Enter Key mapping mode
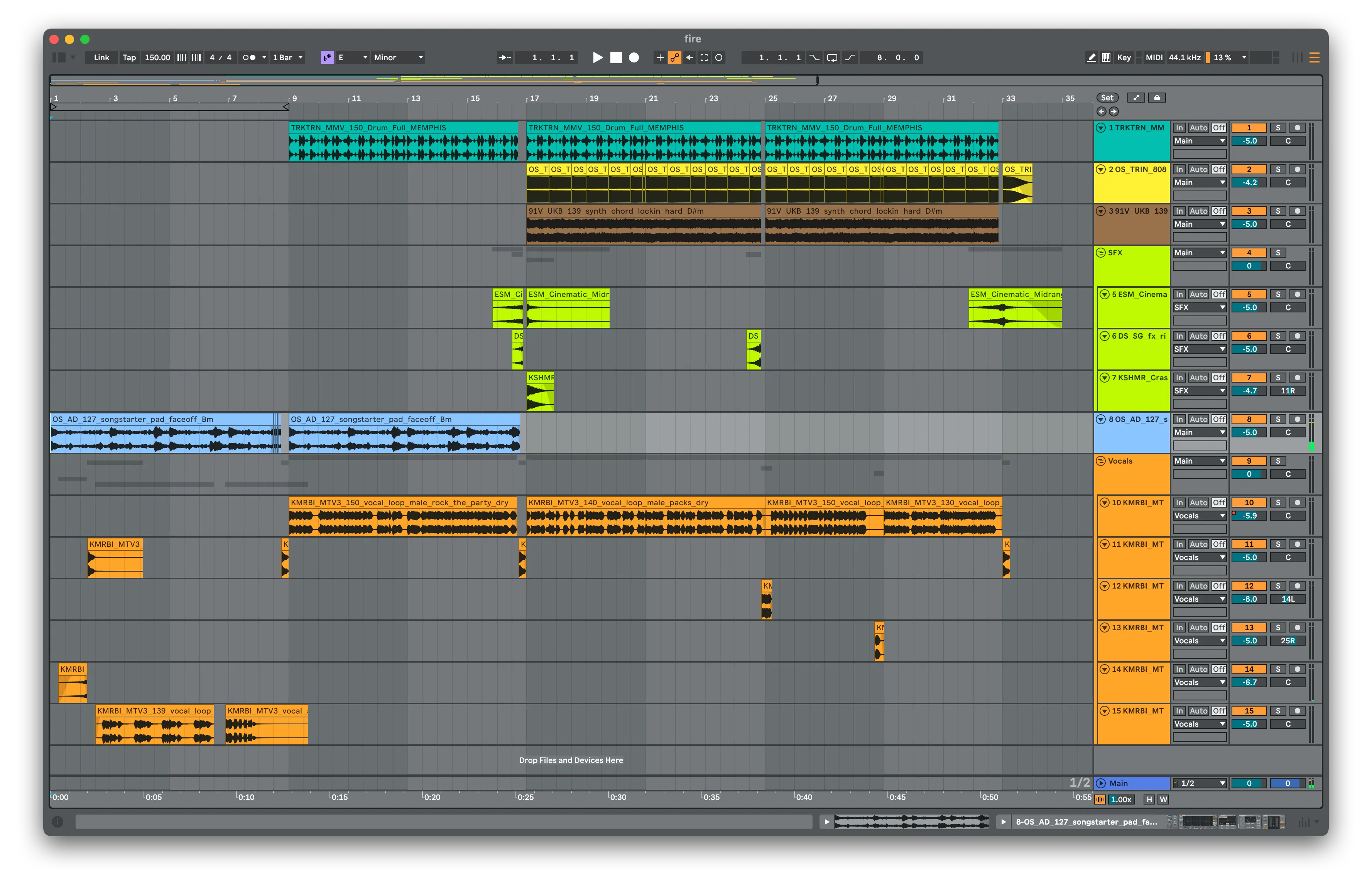The image size is (1372, 894). click(1124, 57)
